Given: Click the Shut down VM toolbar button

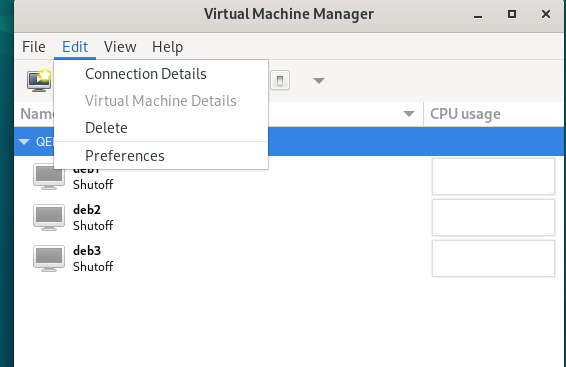Looking at the screenshot, I should tap(280, 80).
